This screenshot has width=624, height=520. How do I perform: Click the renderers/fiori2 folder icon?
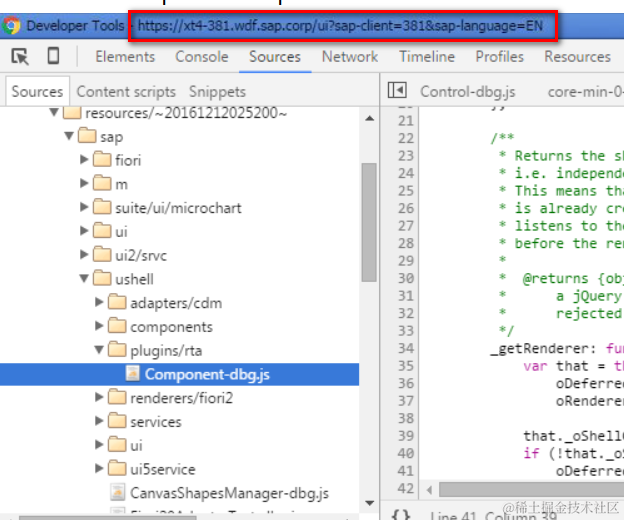(117, 397)
